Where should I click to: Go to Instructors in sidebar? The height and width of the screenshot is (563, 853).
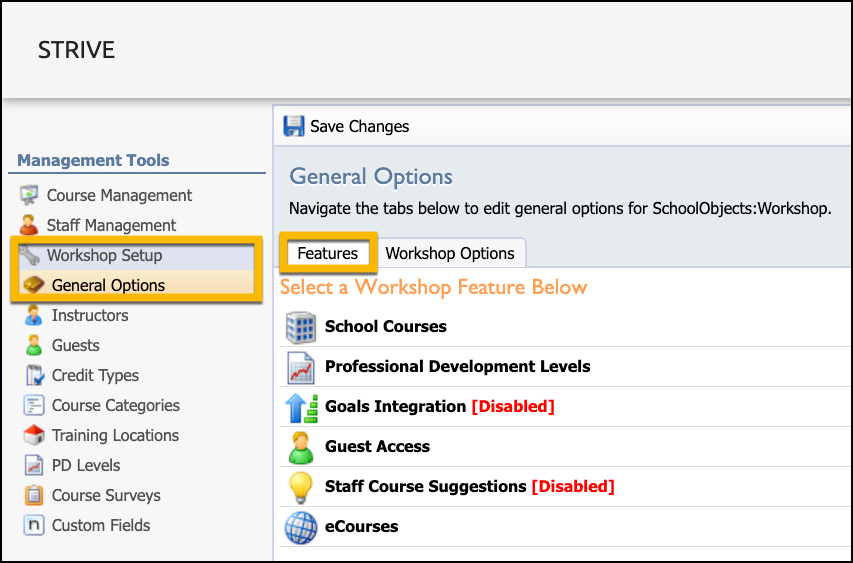pyautogui.click(x=90, y=315)
